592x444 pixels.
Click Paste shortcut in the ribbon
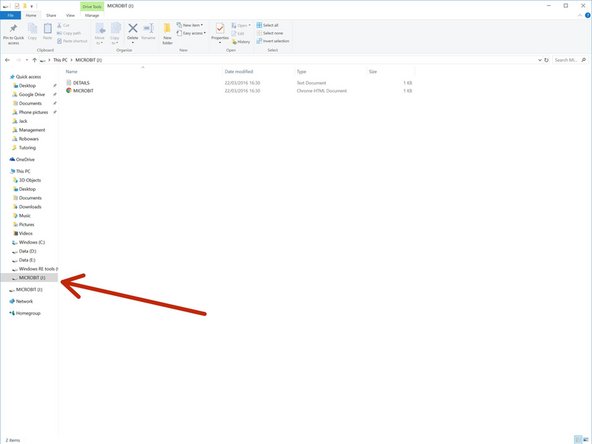pyautogui.click(x=72, y=41)
